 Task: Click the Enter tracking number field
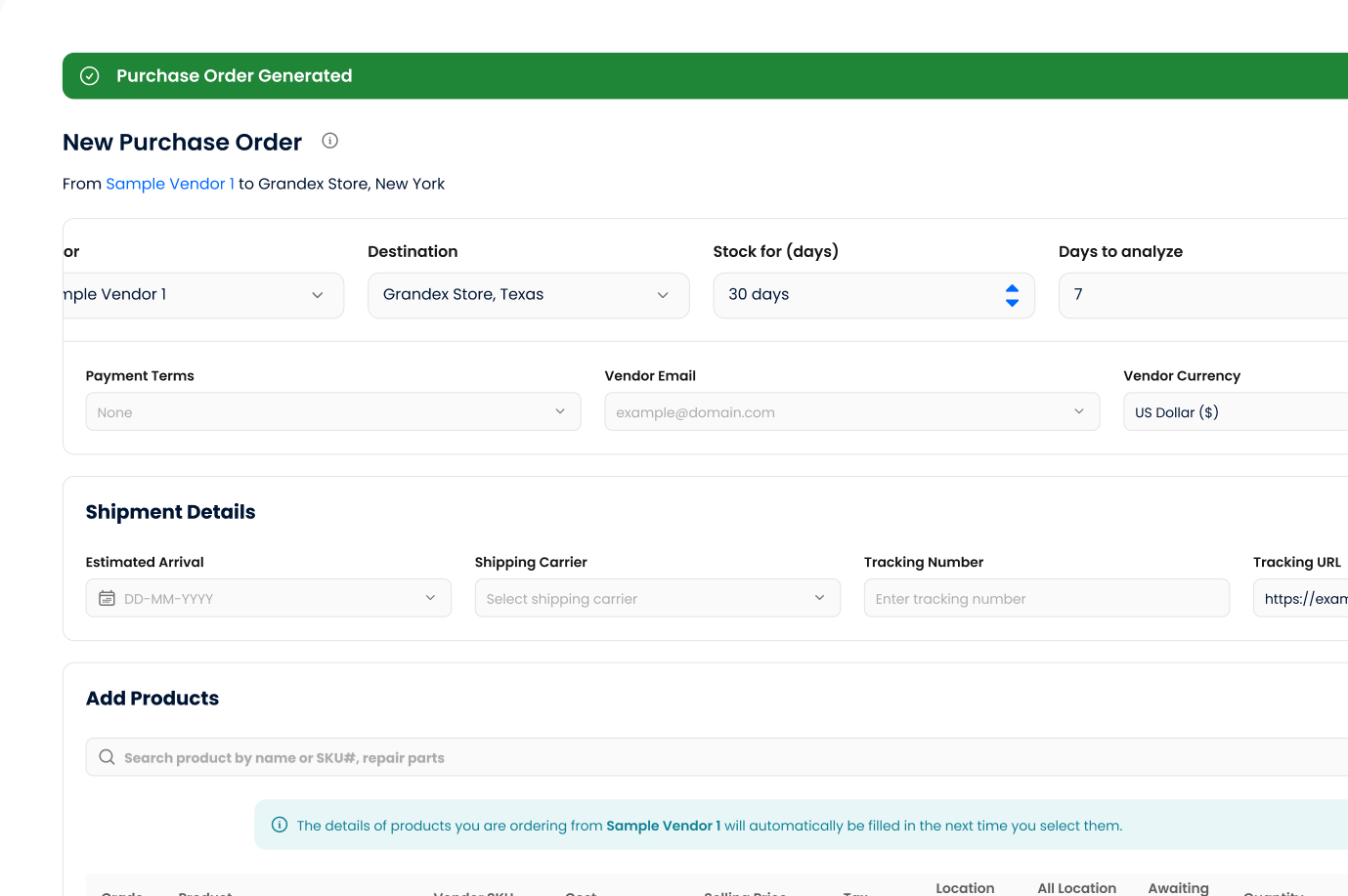[1046, 598]
